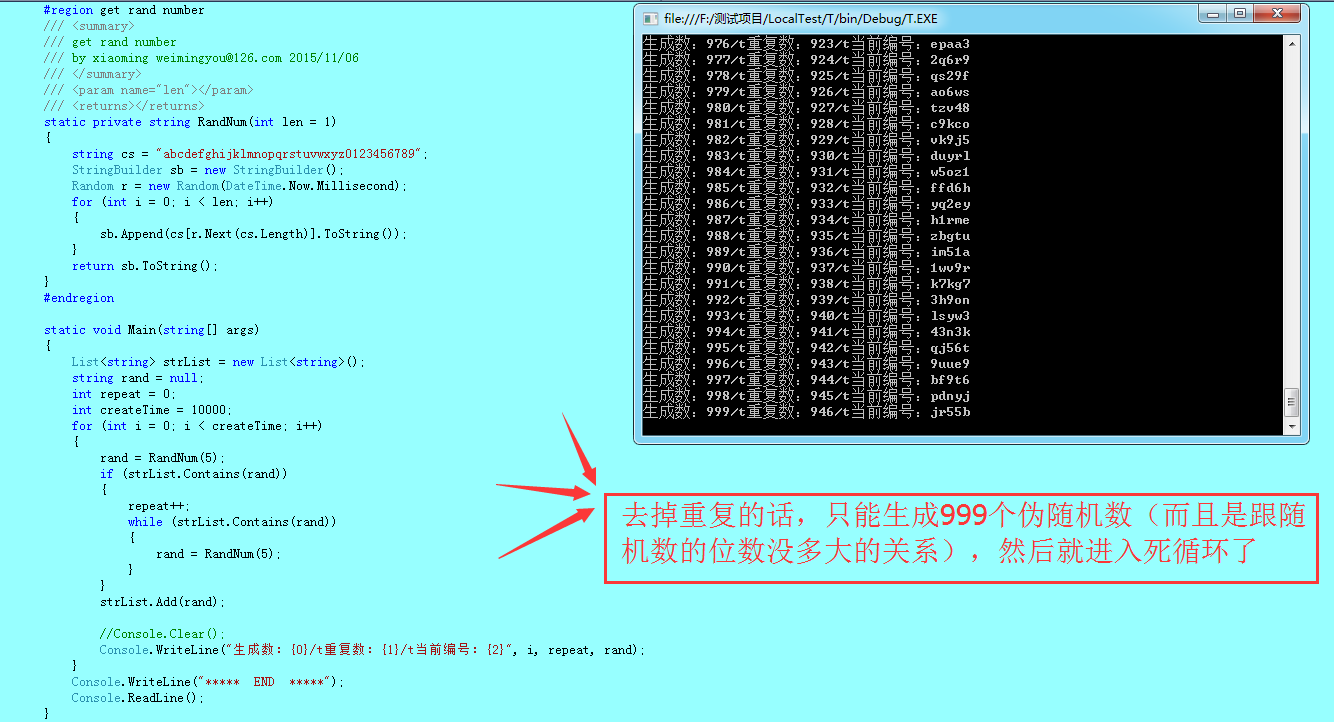Click console output row ending in bf9t6

point(806,380)
